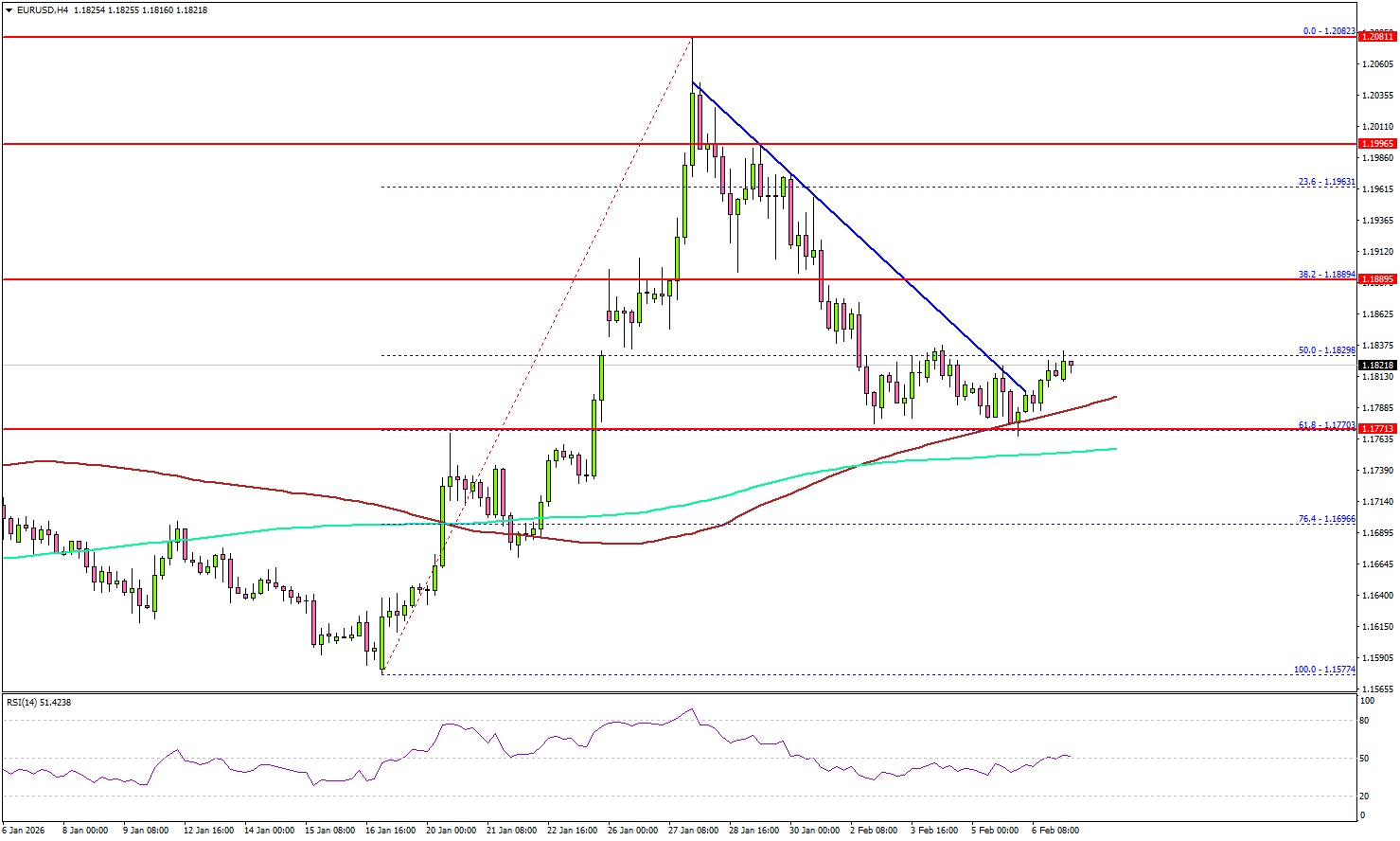
Task: Click the triangle arrow beside EURUSD,H4
Action: coord(9,9)
